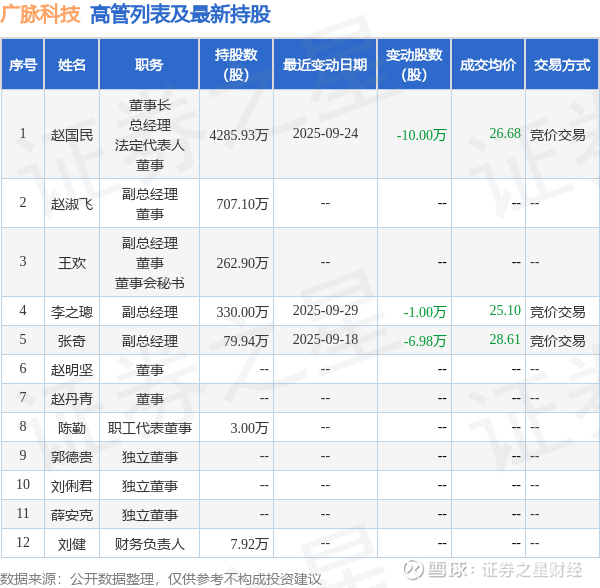Select the 成交均价 column header
The width and height of the screenshot is (600, 588).
tap(488, 65)
